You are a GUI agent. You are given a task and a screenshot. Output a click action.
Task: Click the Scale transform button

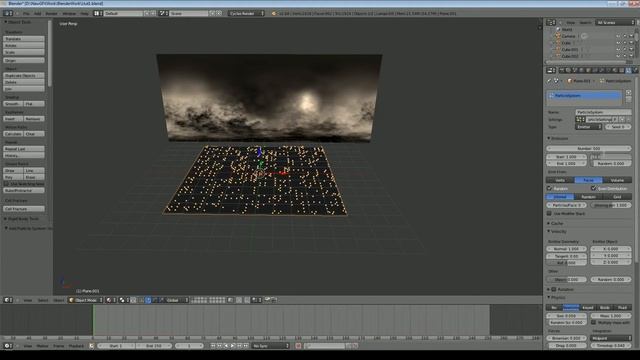(x=24, y=52)
